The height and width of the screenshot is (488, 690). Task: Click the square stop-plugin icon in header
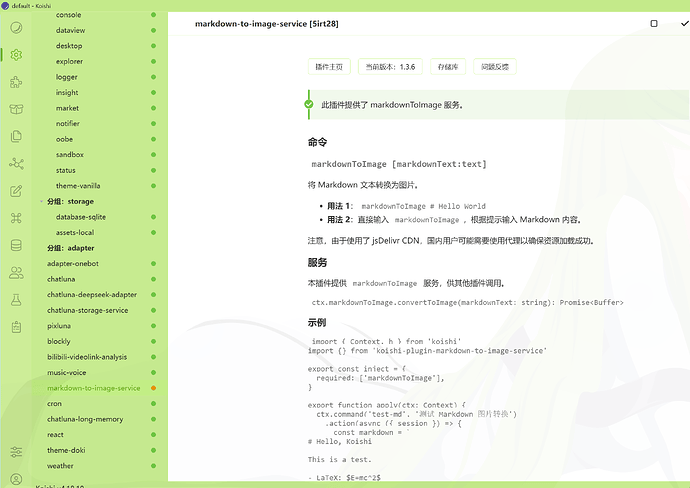coord(654,23)
